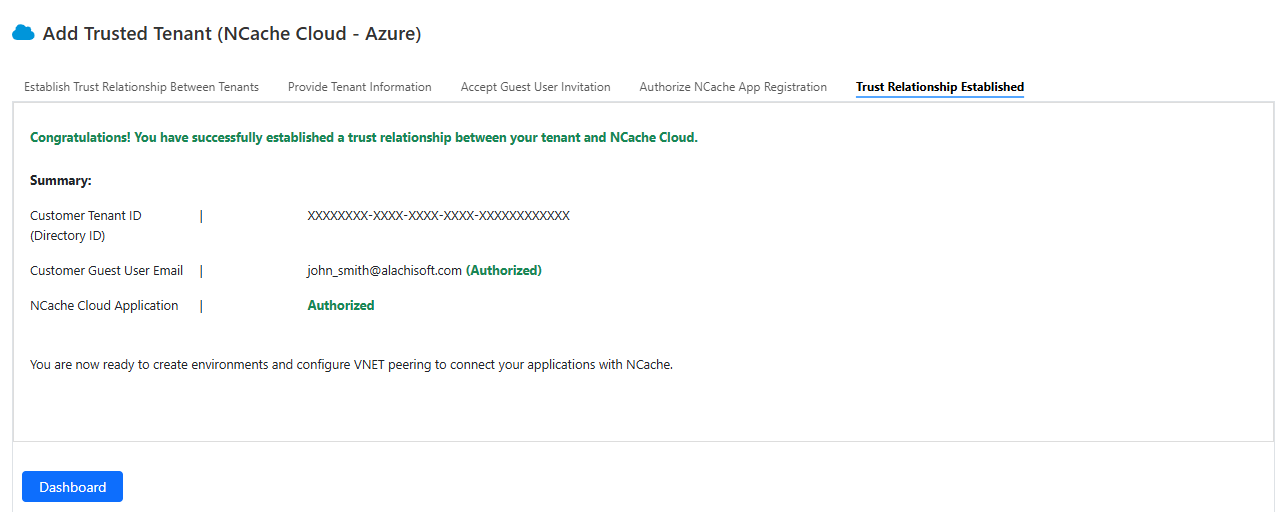The image size is (1283, 512).
Task: Click the Customer Tenant ID label
Action: [x=86, y=226]
